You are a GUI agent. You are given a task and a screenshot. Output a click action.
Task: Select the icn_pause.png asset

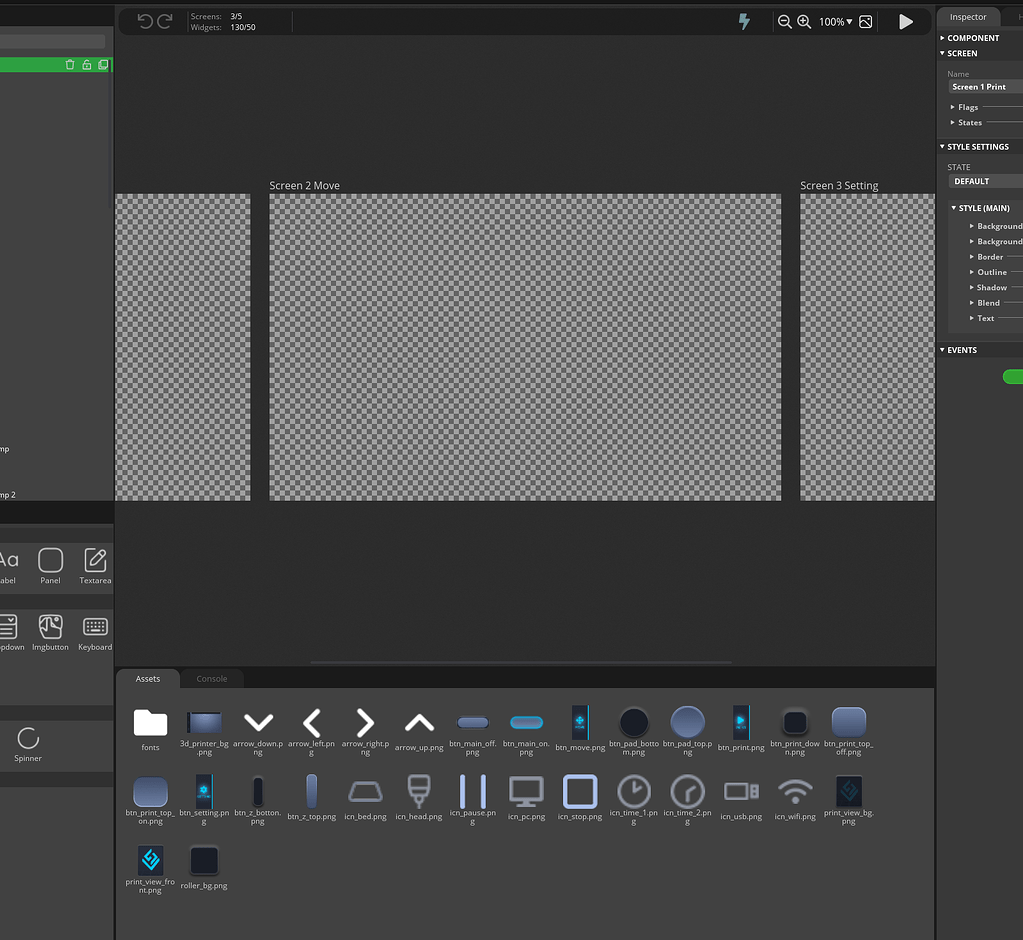473,800
